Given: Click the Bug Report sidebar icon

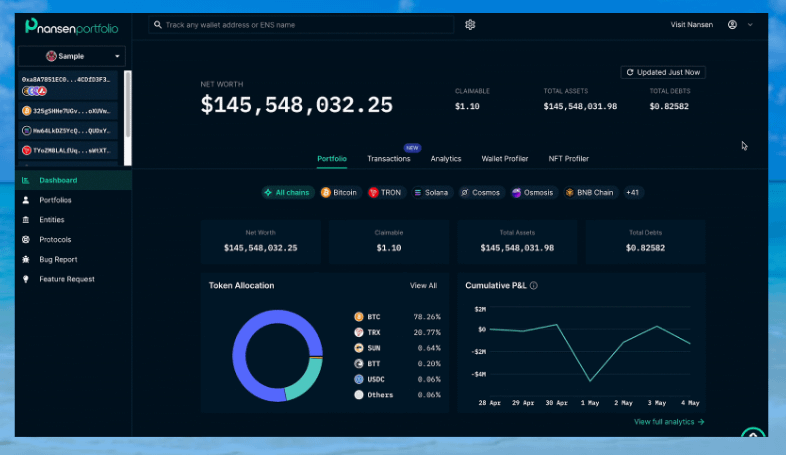Looking at the screenshot, I should pyautogui.click(x=26, y=259).
